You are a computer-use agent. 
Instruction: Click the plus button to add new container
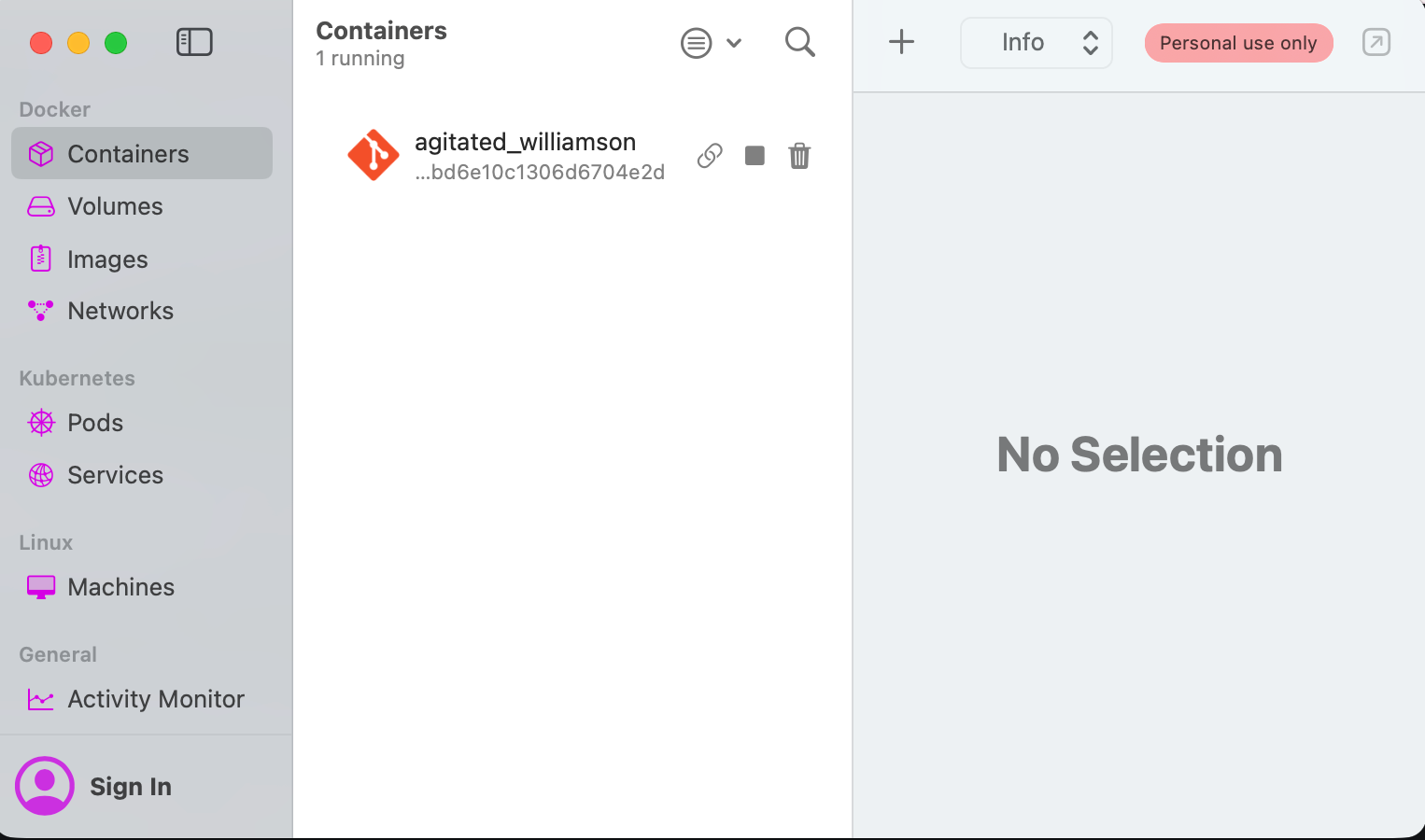(x=901, y=42)
